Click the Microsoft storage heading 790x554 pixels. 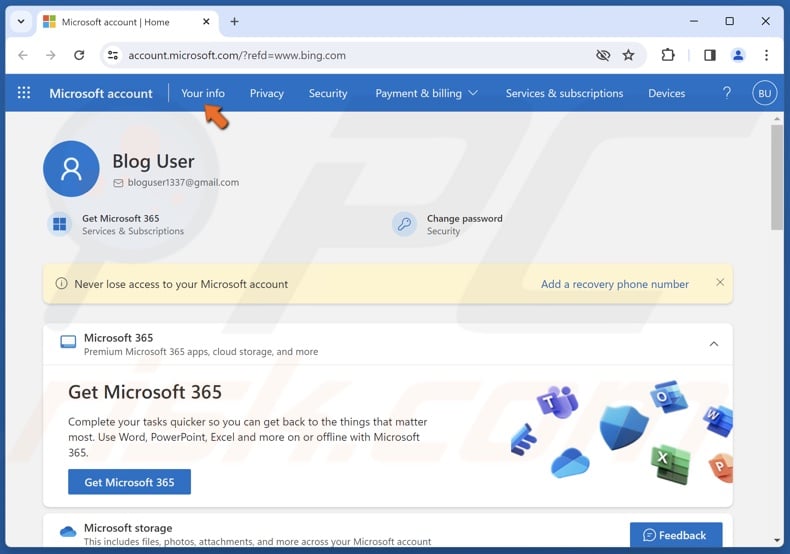[x=128, y=528]
